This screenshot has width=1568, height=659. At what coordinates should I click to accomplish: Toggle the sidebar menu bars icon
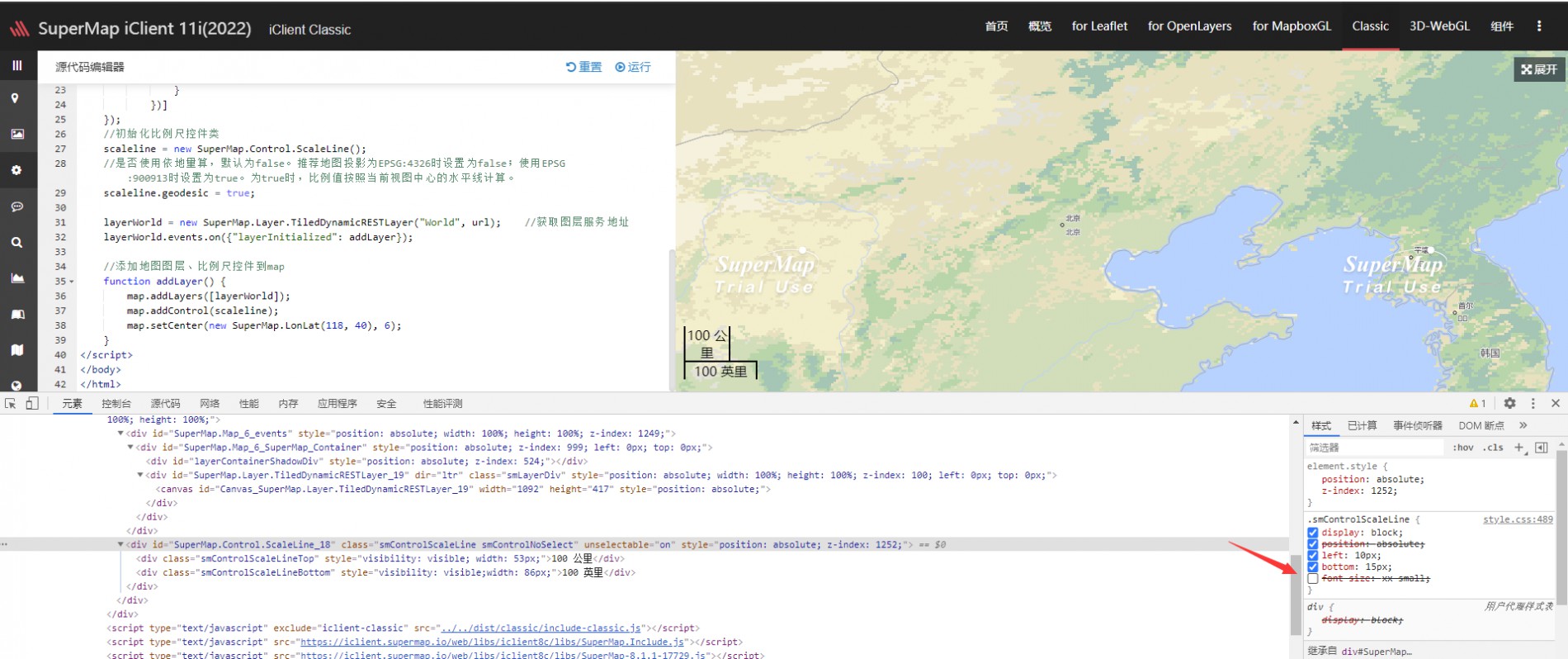click(17, 65)
